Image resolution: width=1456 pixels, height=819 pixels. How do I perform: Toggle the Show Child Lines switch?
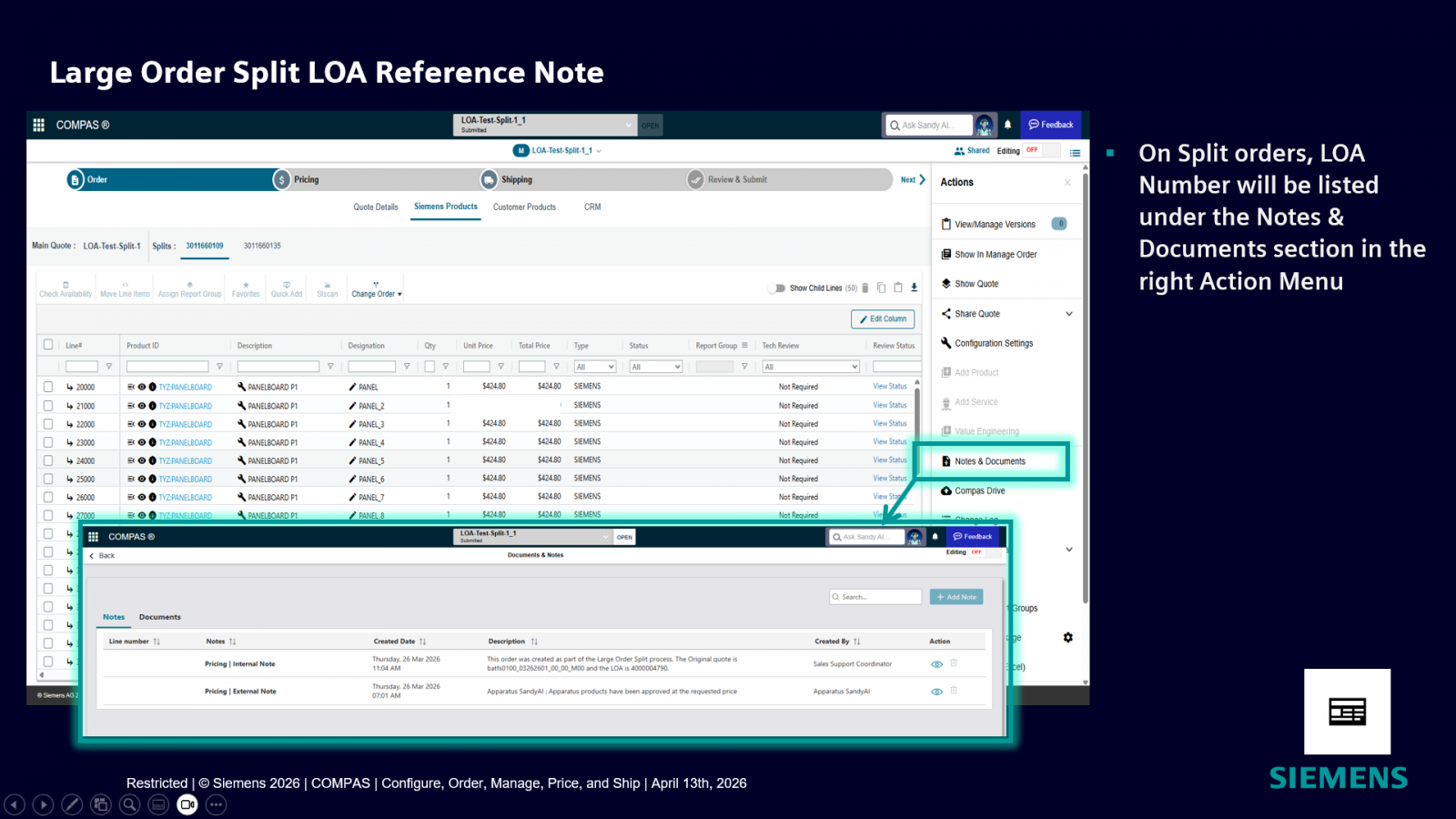[776, 288]
